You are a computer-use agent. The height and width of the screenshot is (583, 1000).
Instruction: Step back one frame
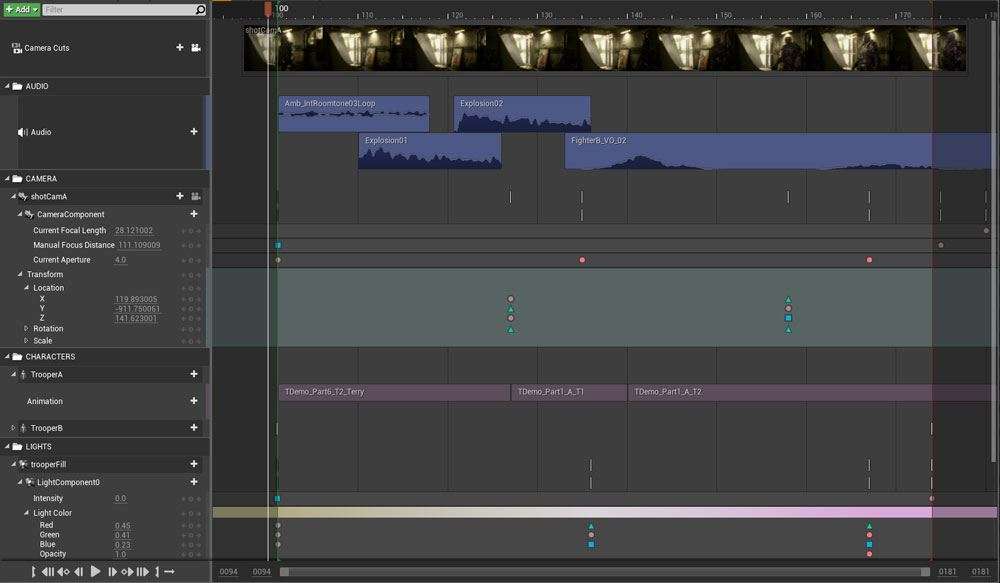point(78,572)
